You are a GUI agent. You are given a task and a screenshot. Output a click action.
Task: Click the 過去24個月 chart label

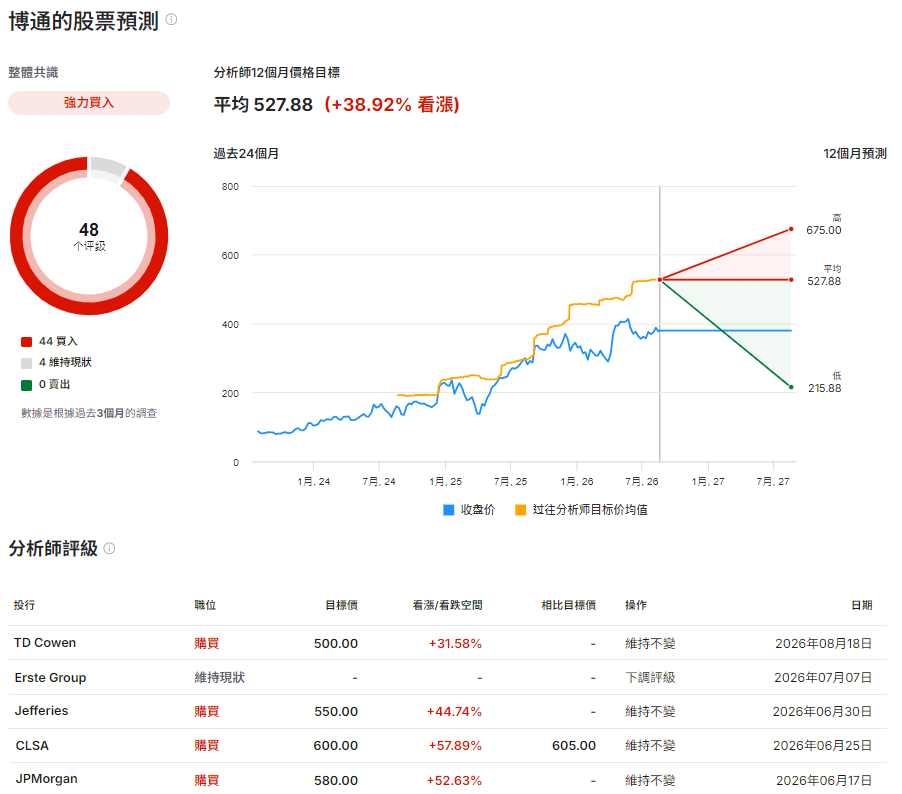[x=246, y=154]
